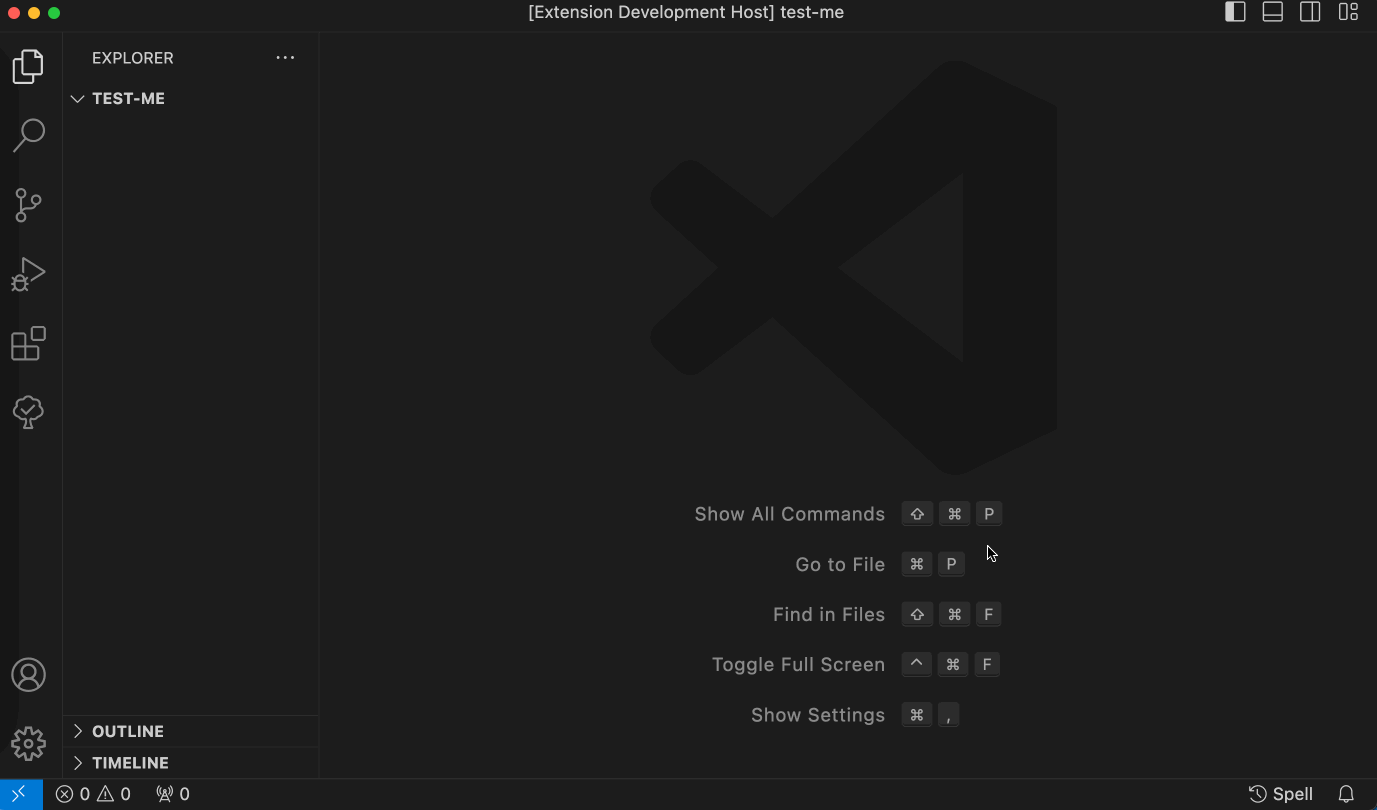
Task: Collapse the TEST-ME folder
Action: point(78,98)
